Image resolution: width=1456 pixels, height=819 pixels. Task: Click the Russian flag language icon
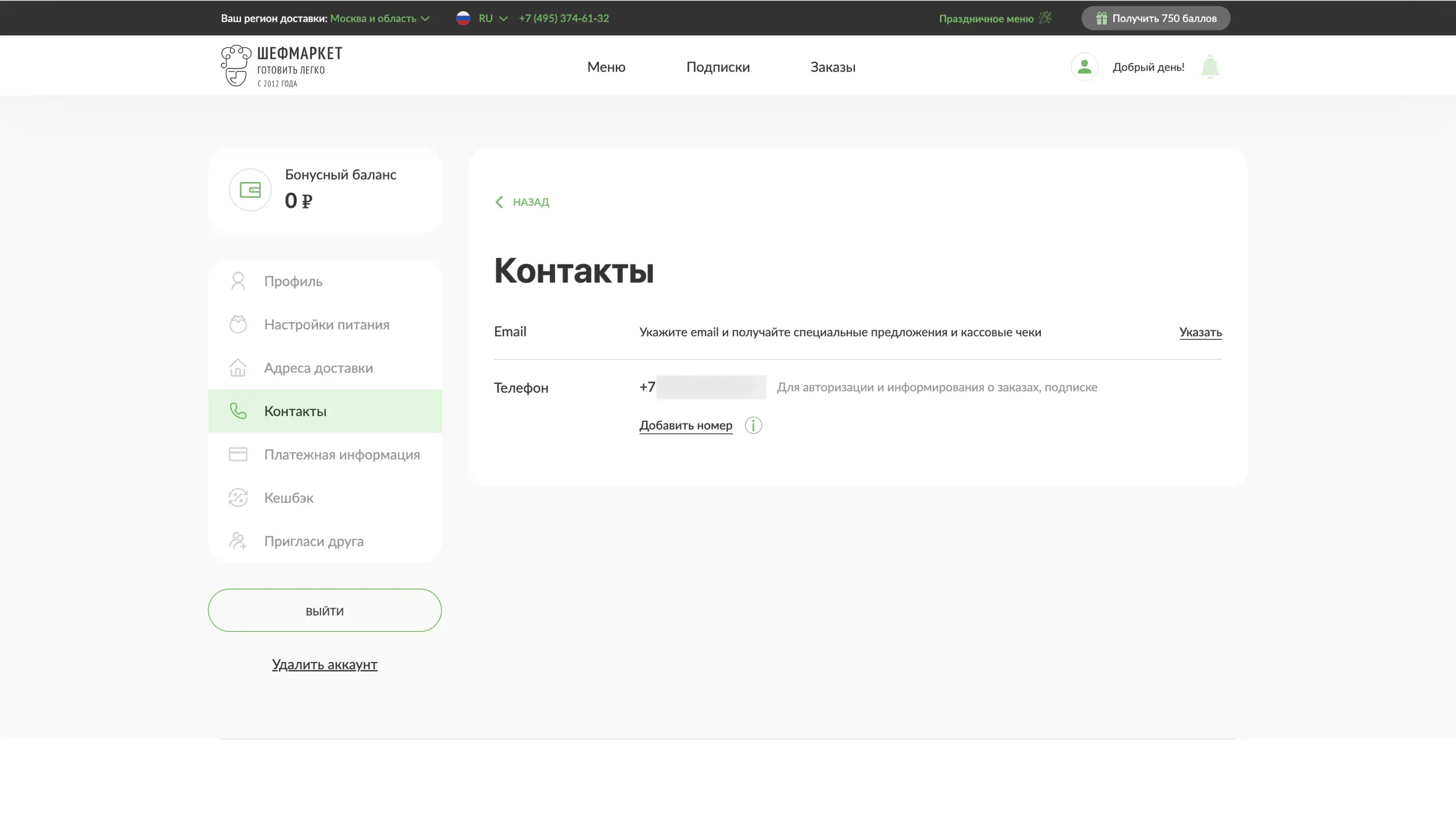point(463,18)
